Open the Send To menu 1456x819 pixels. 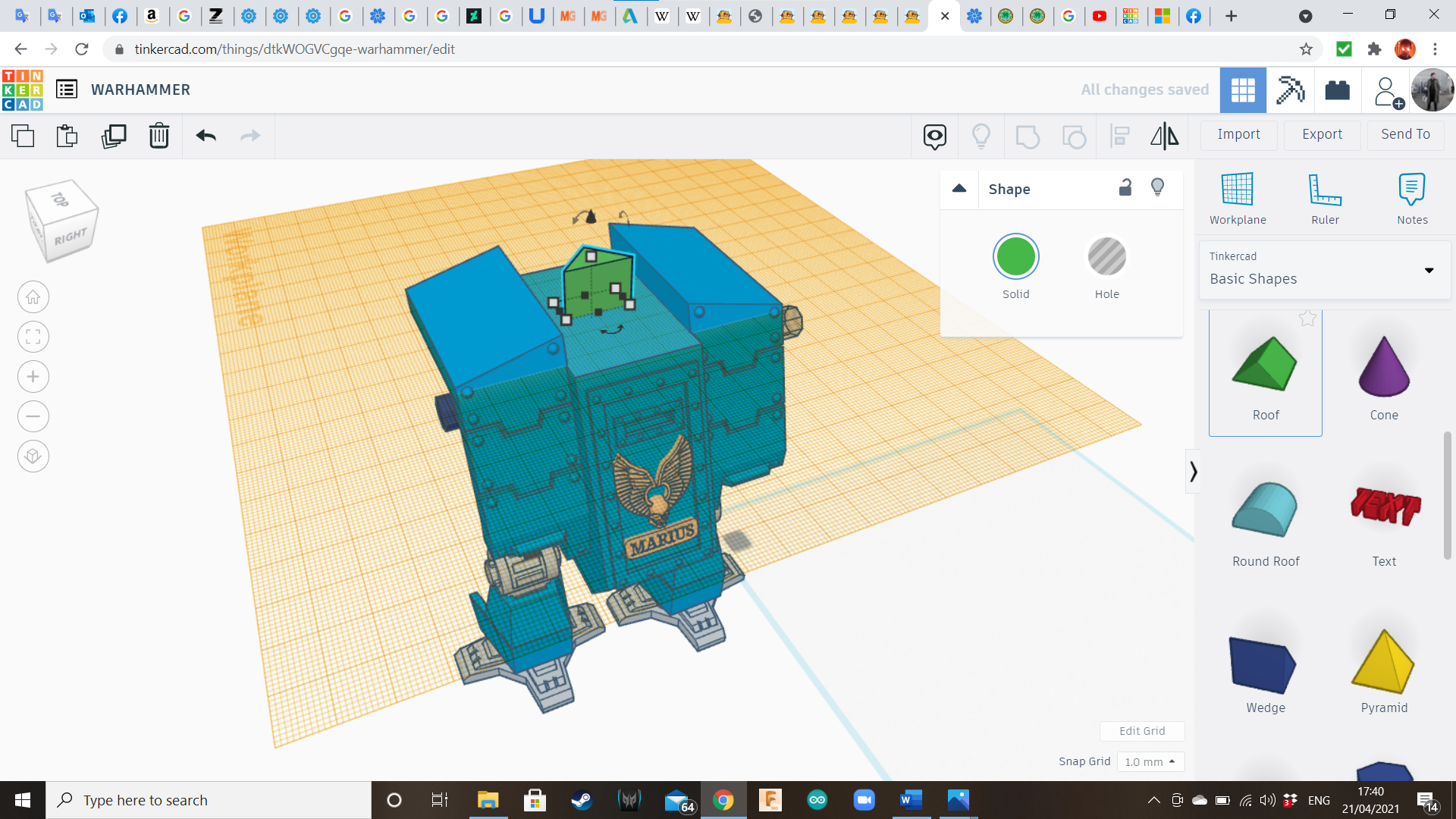point(1405,134)
